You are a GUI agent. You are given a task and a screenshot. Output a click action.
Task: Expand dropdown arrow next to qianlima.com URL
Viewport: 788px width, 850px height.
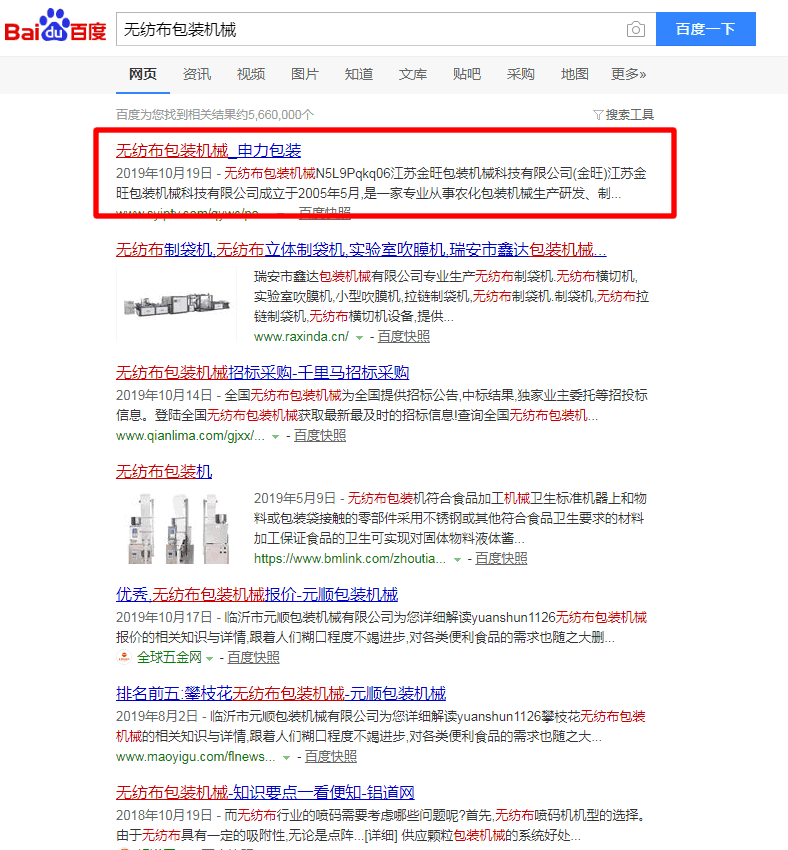click(275, 437)
